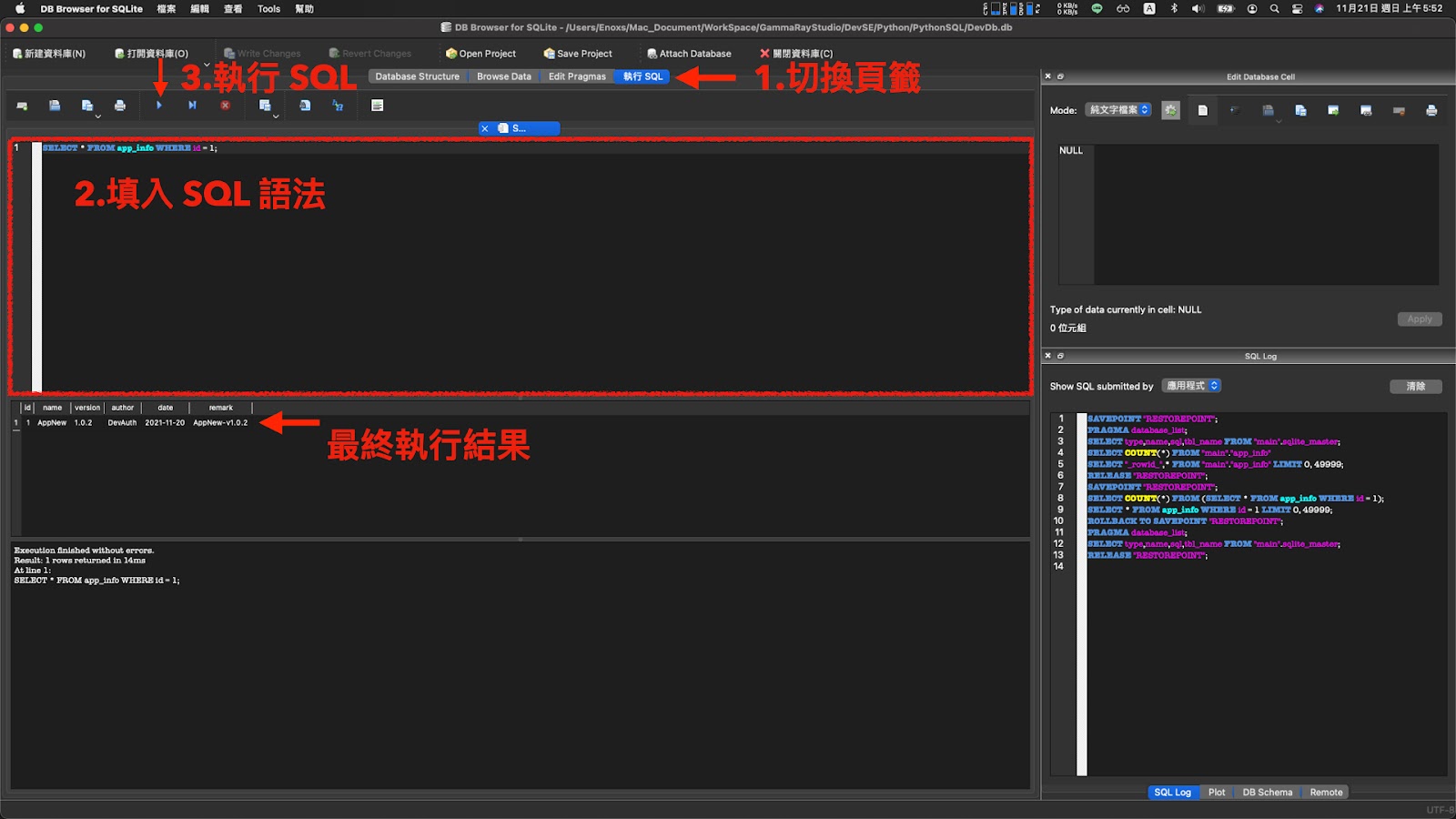Open the 檔案 menu
Screen dimensions: 1456x819
pyautogui.click(x=167, y=8)
